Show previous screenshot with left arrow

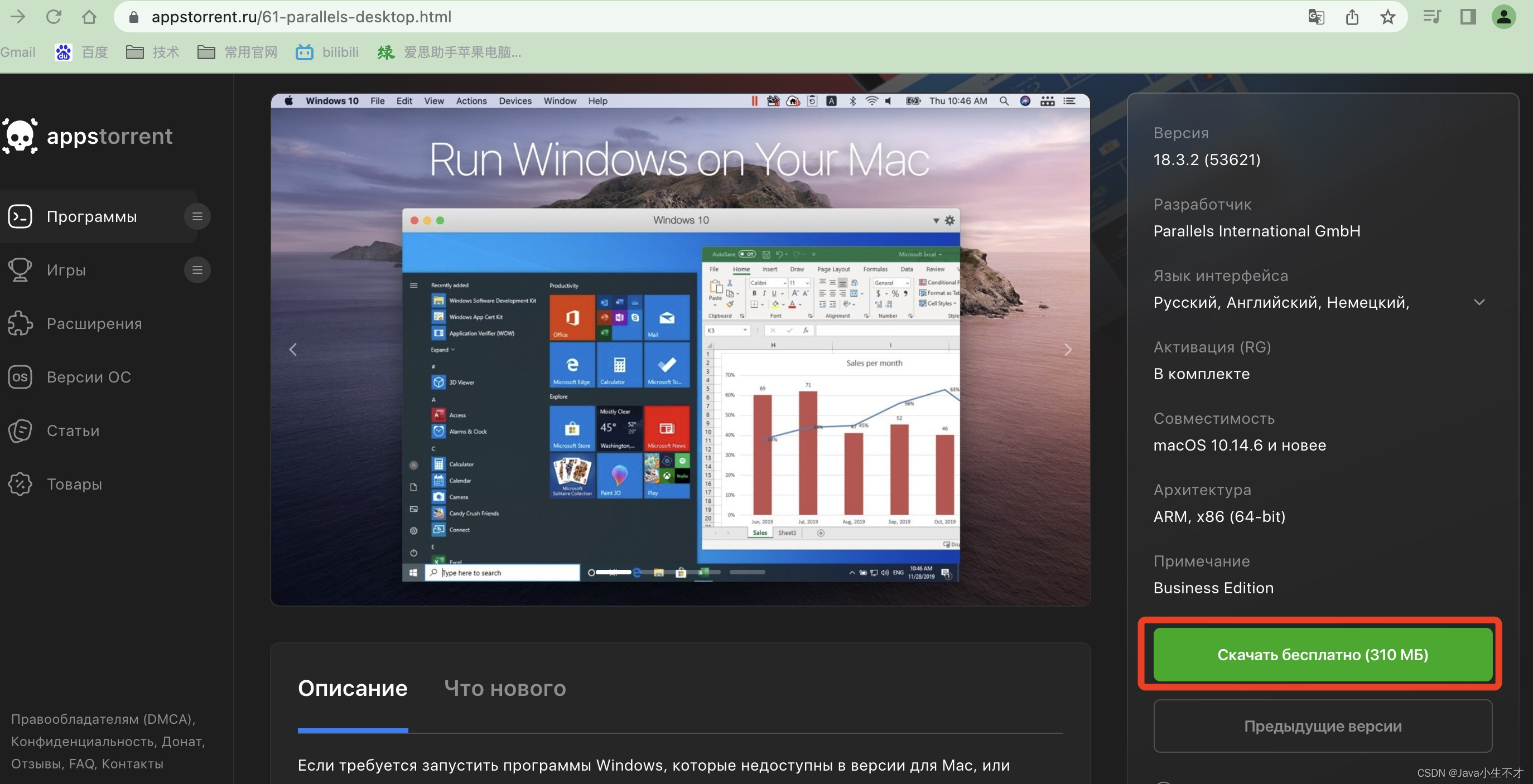point(293,350)
